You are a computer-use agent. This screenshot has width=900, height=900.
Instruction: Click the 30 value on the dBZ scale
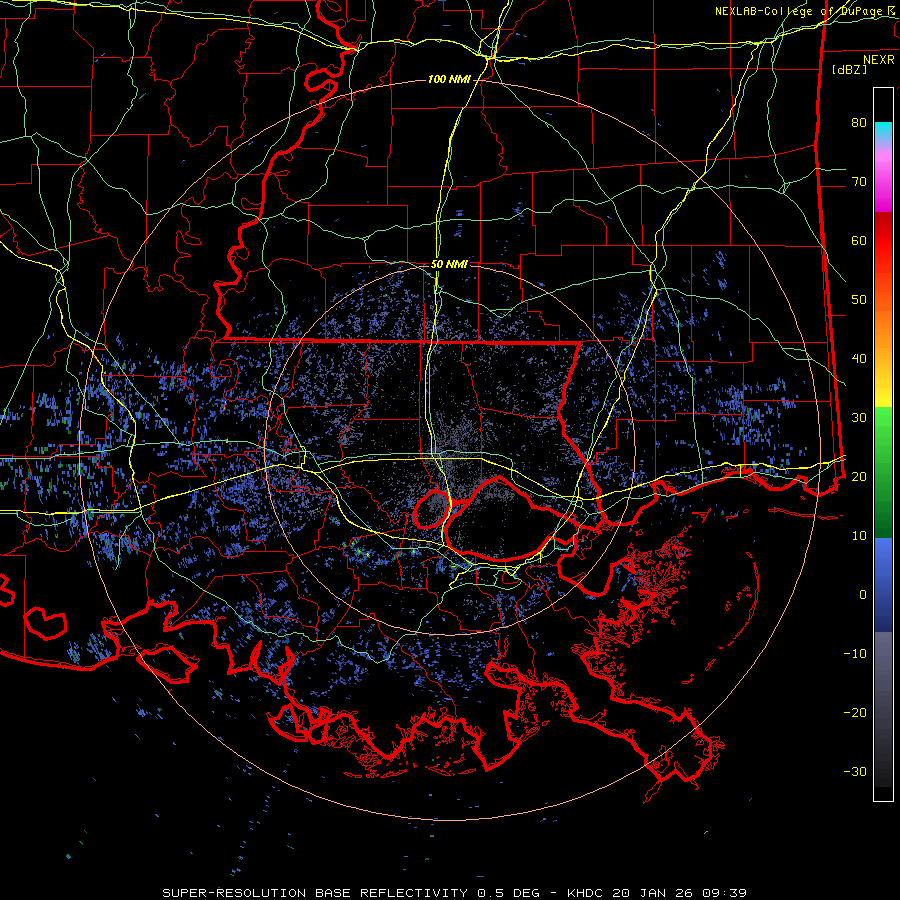(x=859, y=418)
